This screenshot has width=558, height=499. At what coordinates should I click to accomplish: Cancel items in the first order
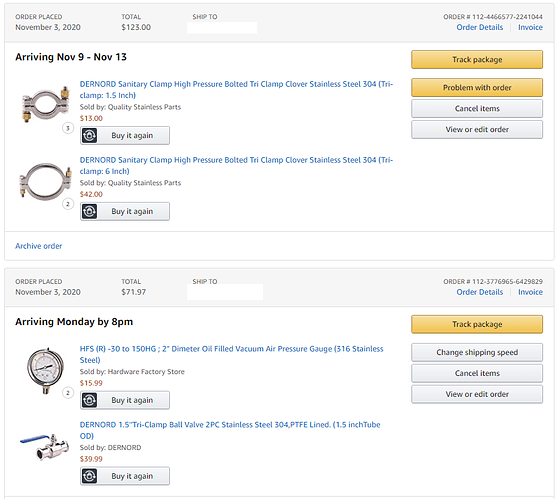[x=477, y=109]
